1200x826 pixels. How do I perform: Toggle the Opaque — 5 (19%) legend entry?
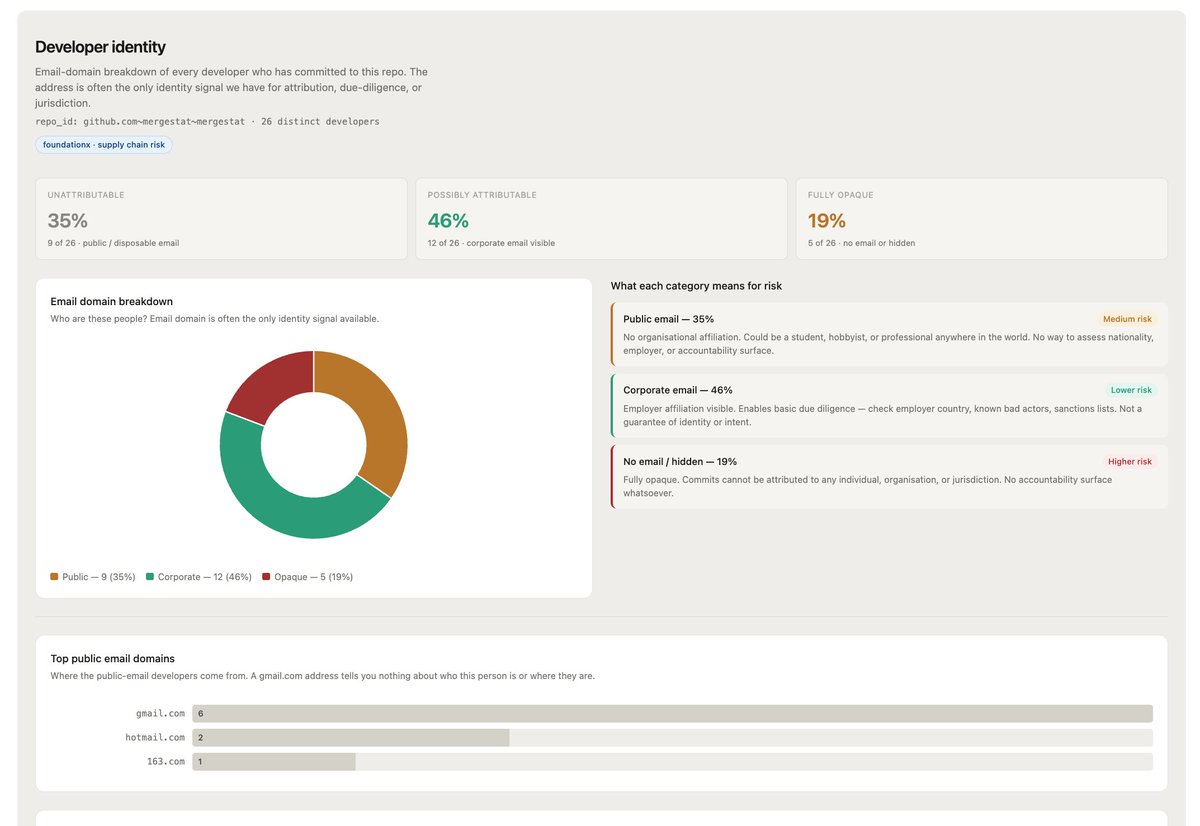pyautogui.click(x=307, y=577)
